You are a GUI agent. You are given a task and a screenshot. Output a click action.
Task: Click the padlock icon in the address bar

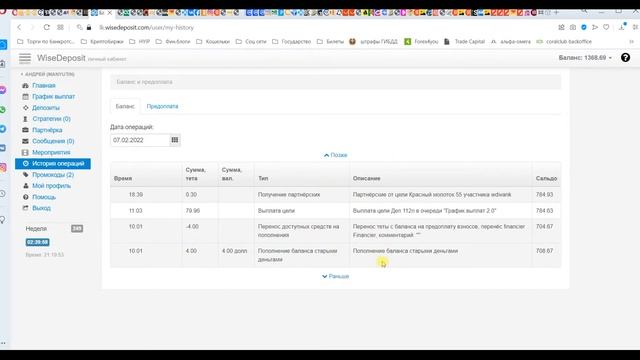click(x=89, y=27)
